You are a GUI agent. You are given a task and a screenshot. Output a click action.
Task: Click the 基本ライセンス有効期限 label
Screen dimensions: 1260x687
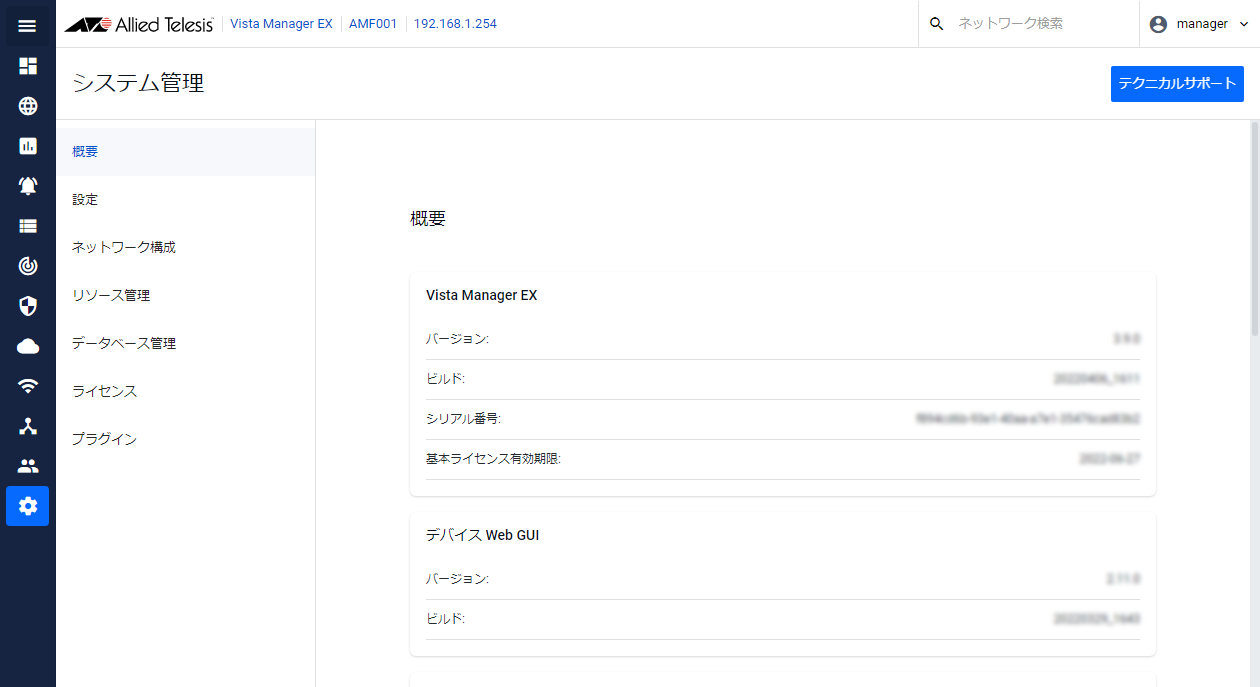pyautogui.click(x=494, y=459)
